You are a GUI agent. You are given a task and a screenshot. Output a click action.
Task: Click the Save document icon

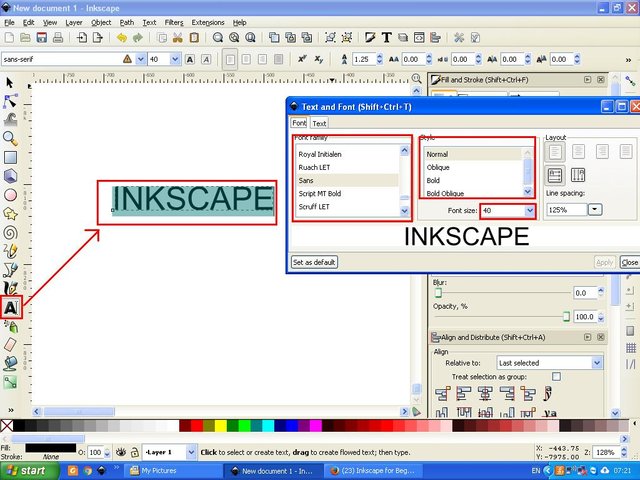pyautogui.click(x=42, y=38)
